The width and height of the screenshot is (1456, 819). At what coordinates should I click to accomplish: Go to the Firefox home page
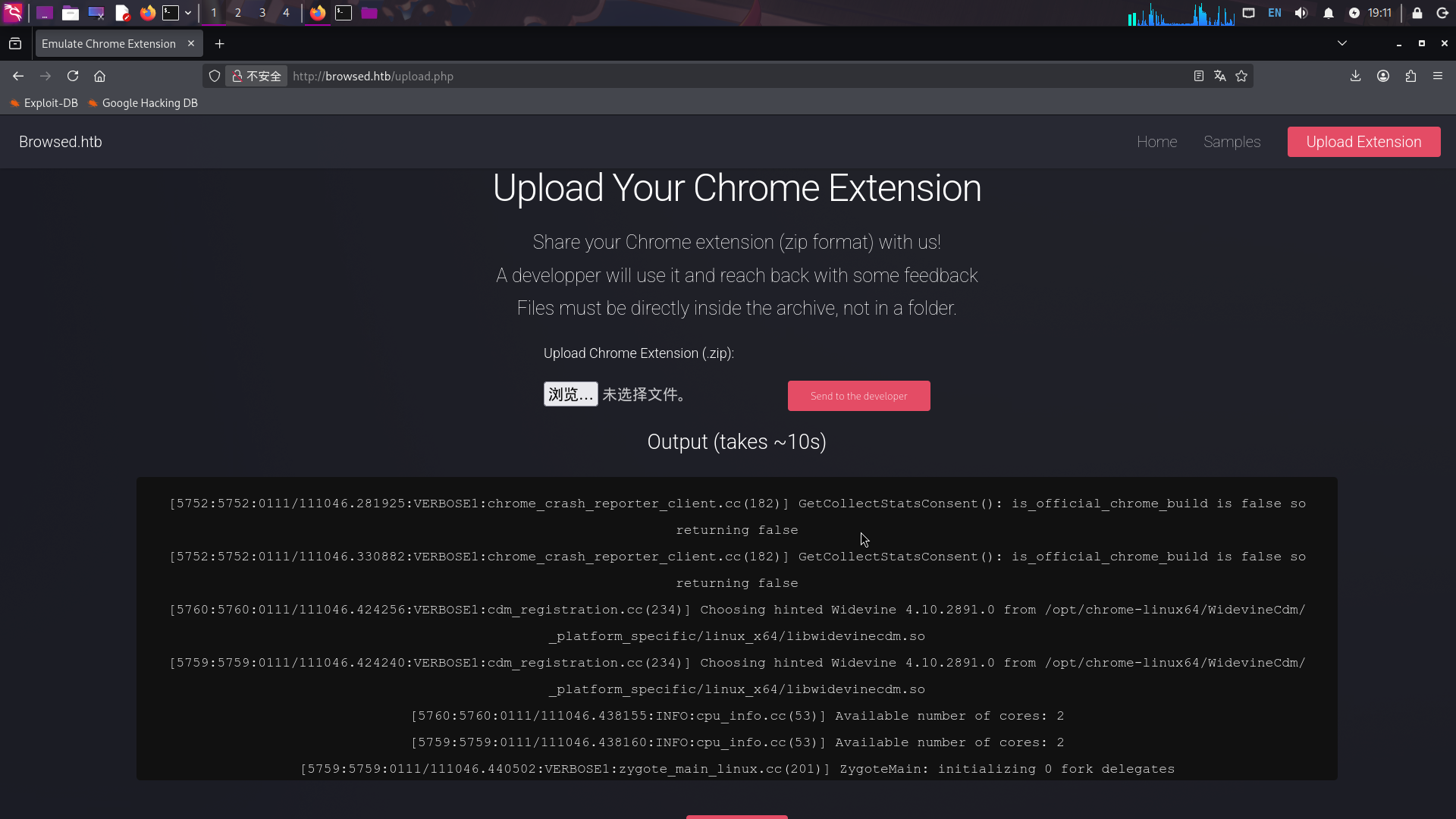coord(99,76)
